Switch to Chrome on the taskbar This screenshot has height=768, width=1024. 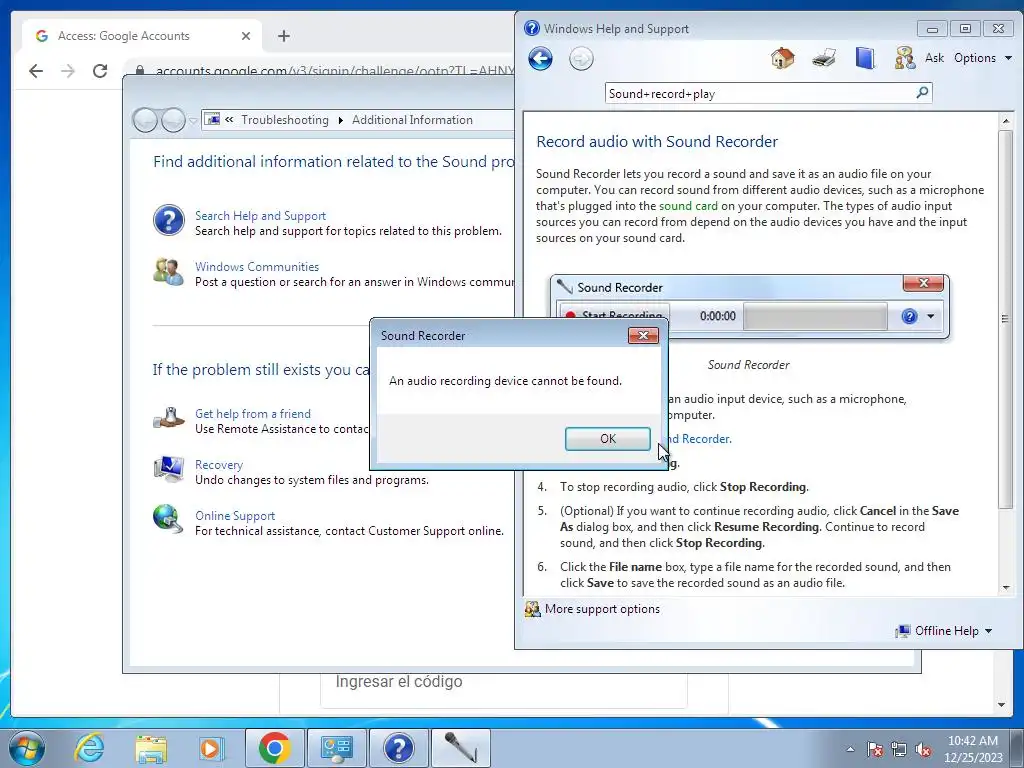[274, 748]
